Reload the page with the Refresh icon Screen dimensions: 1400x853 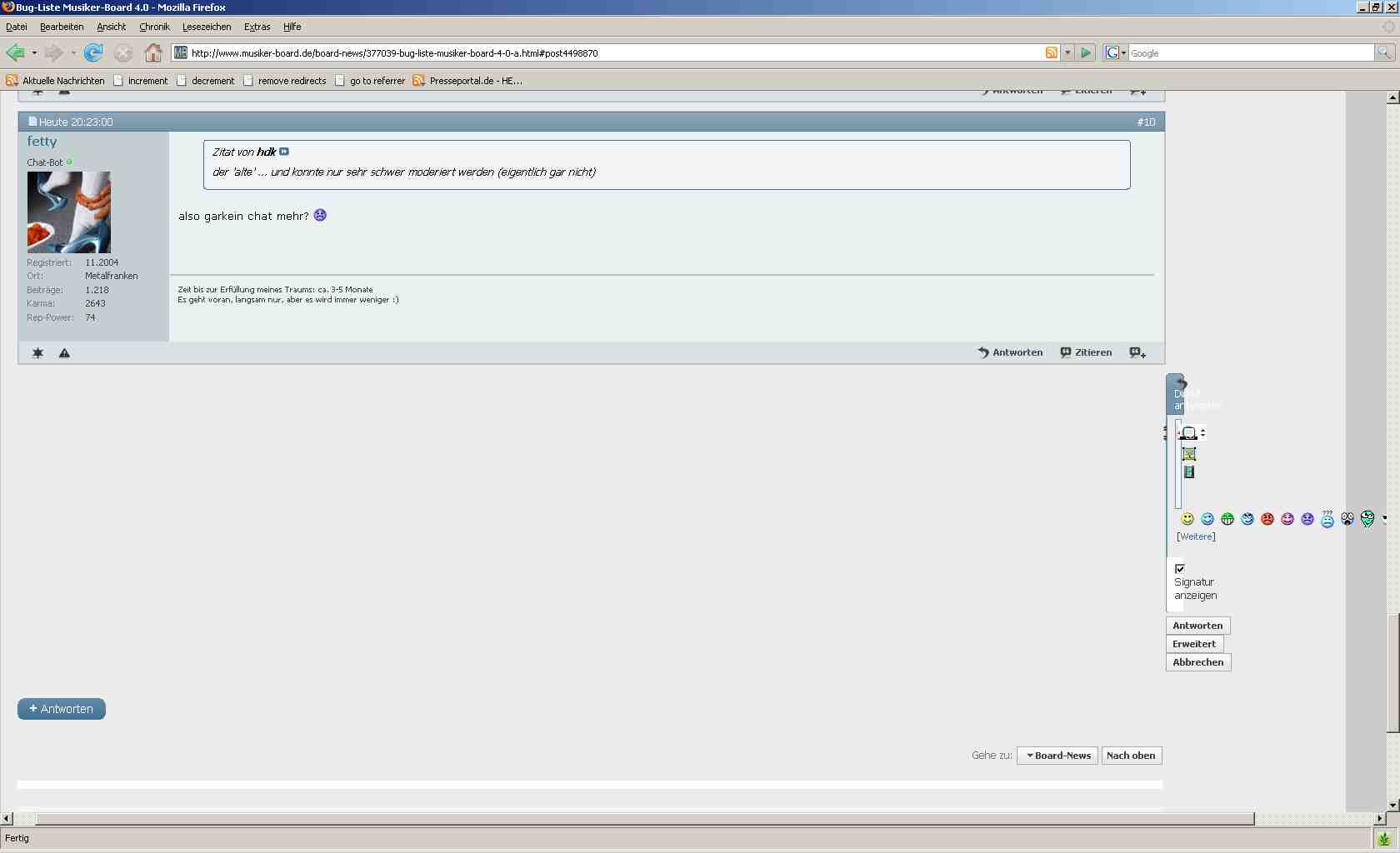[x=93, y=53]
